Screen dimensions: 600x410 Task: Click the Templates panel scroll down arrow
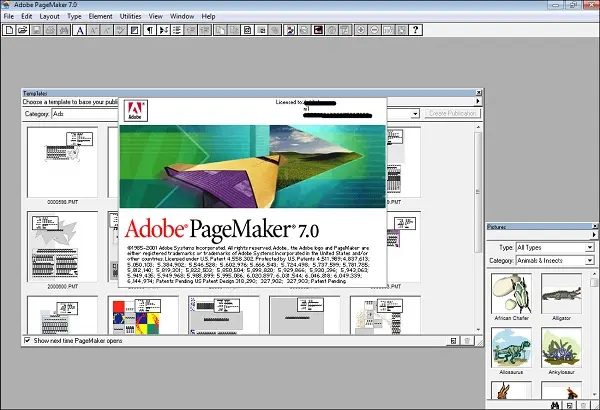click(x=478, y=330)
